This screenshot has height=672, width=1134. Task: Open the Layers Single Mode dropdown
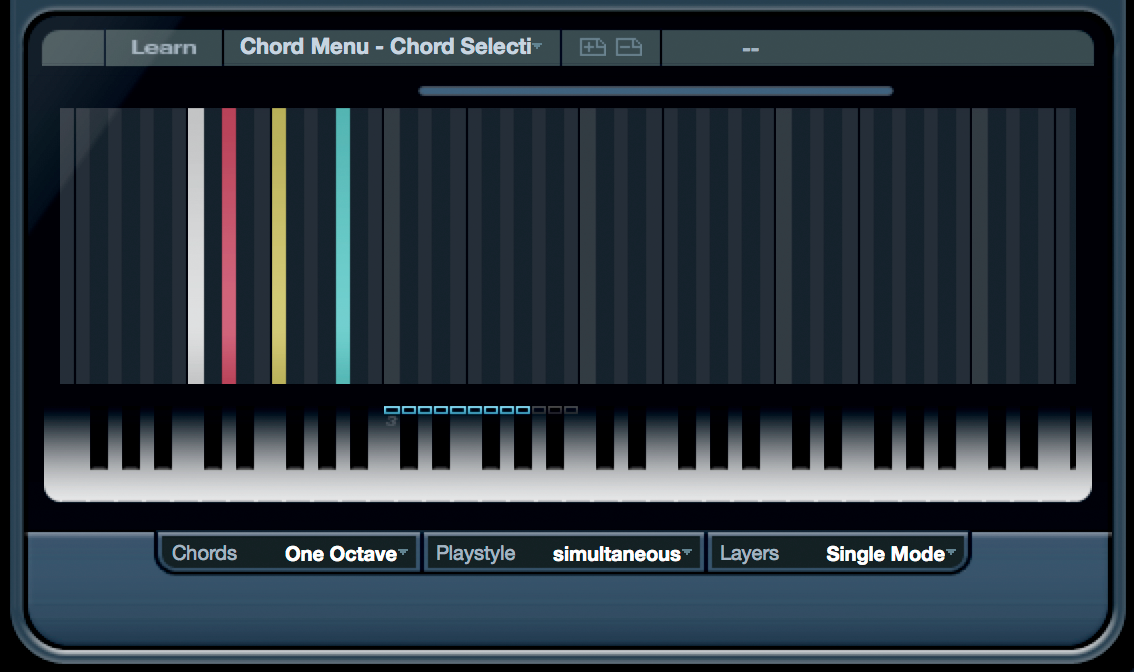tap(837, 553)
